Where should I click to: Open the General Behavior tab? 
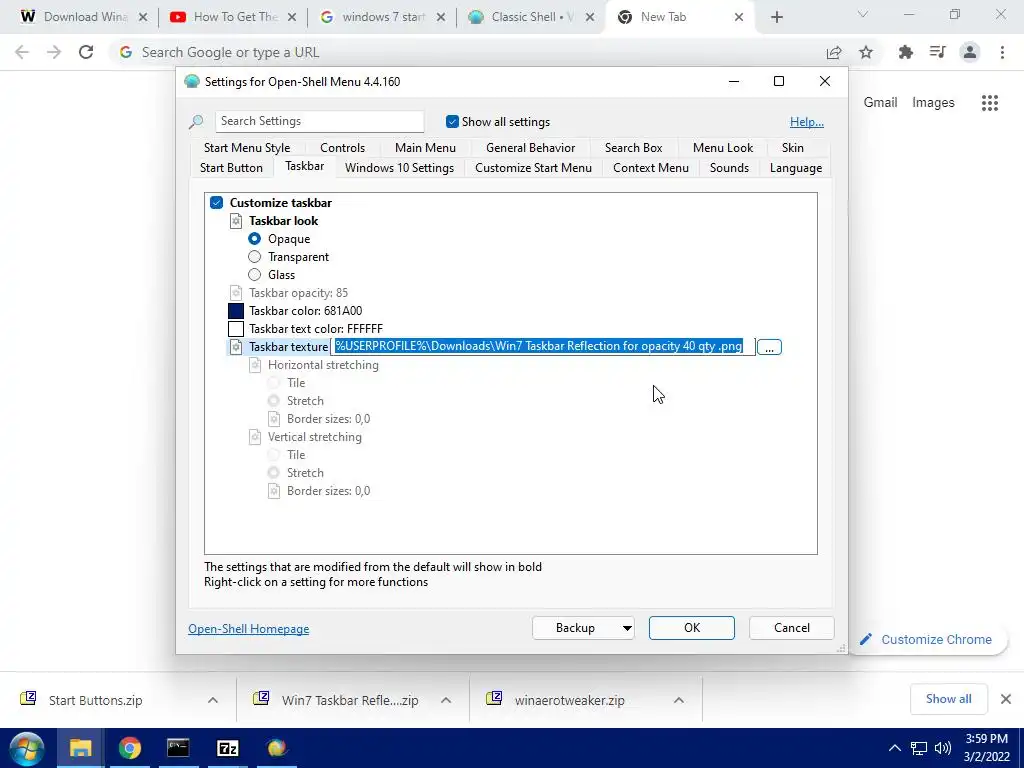click(x=530, y=148)
